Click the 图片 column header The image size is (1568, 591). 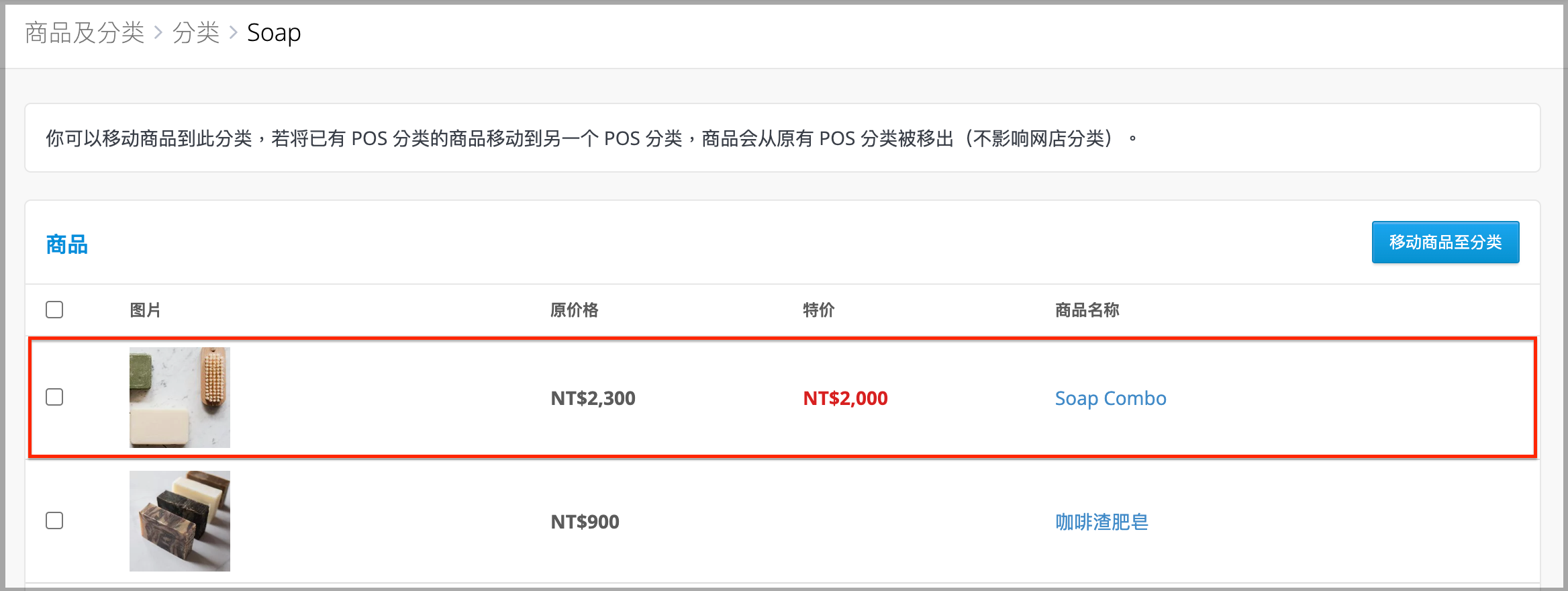tap(145, 310)
